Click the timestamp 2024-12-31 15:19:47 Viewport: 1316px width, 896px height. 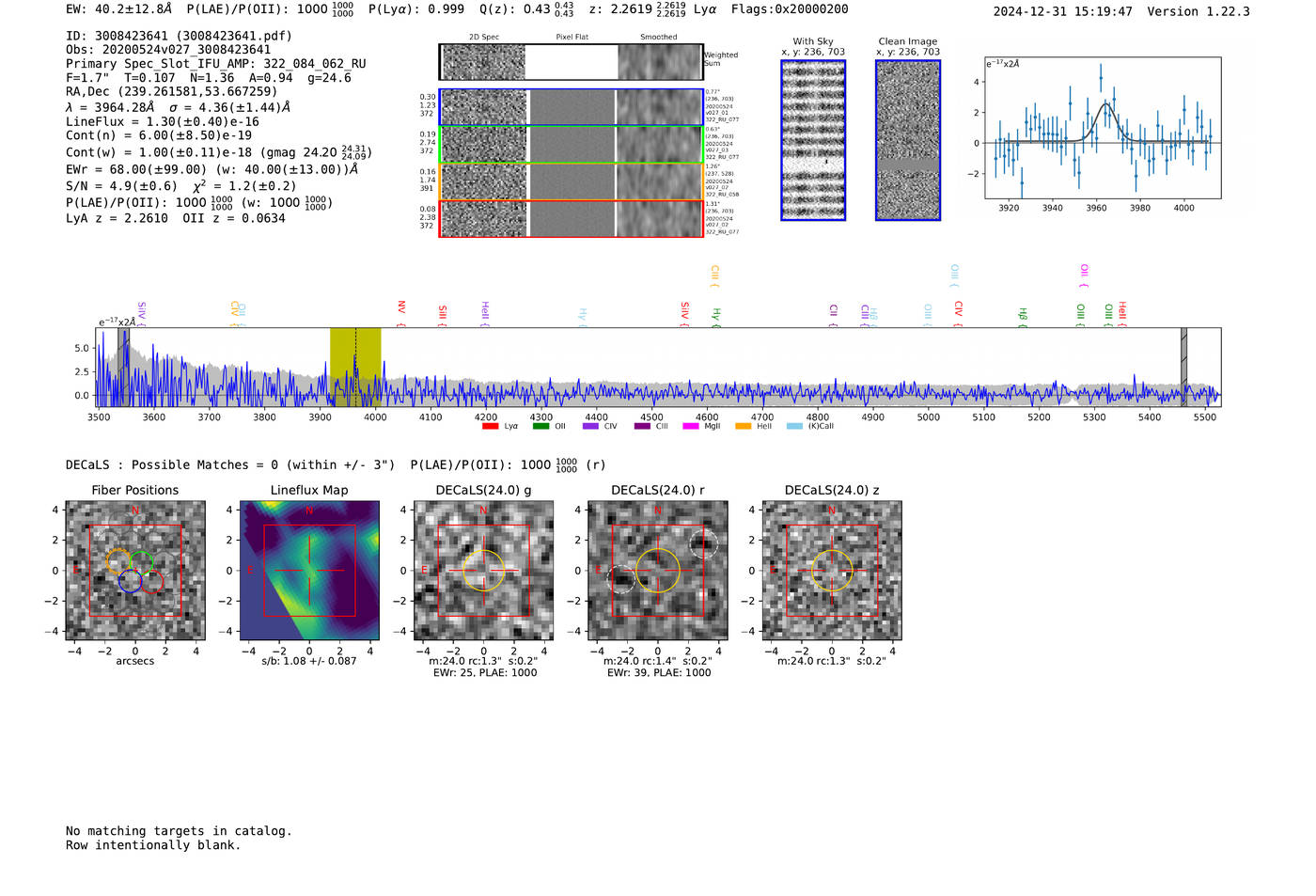coord(1063,11)
